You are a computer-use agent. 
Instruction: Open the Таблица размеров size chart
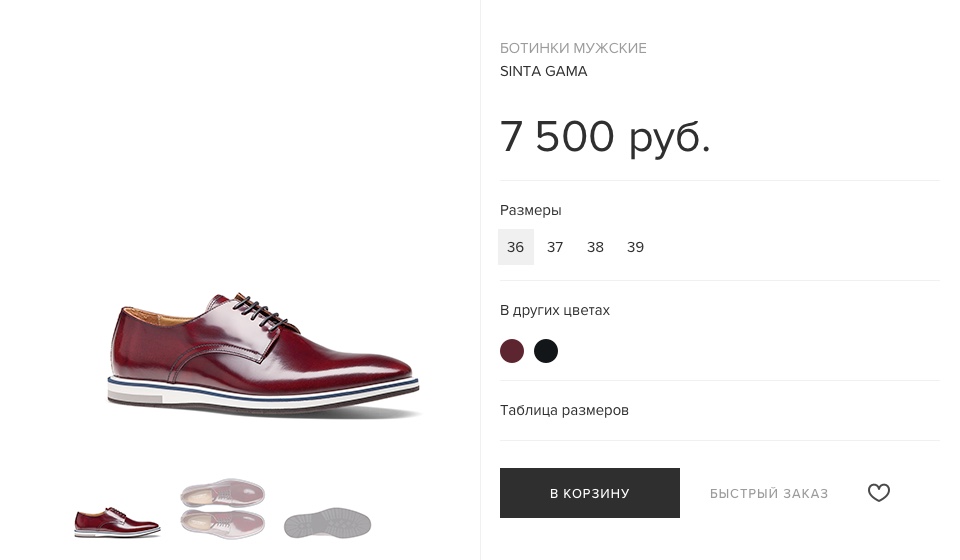(564, 410)
